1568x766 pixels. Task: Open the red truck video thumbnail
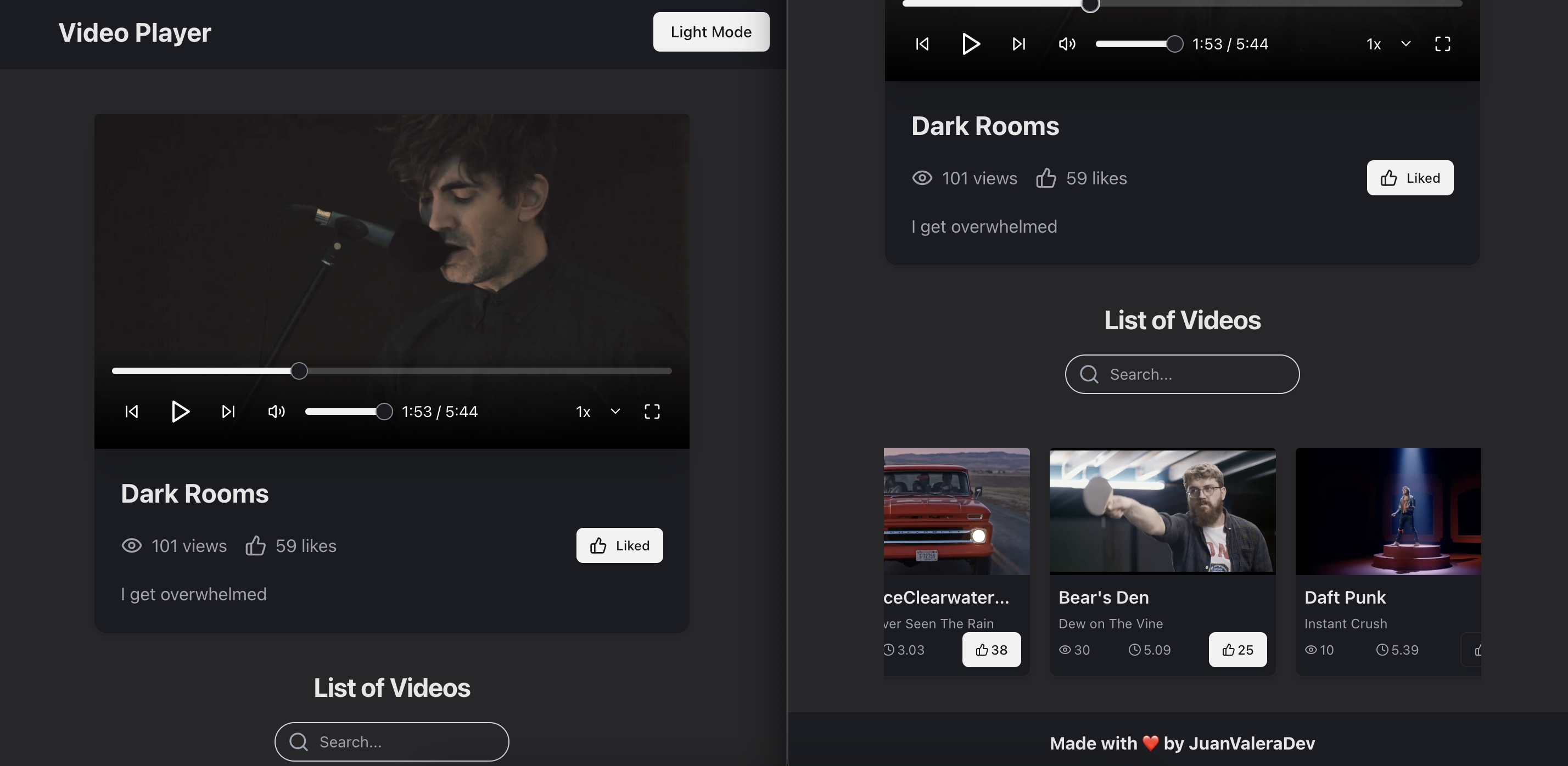click(957, 511)
